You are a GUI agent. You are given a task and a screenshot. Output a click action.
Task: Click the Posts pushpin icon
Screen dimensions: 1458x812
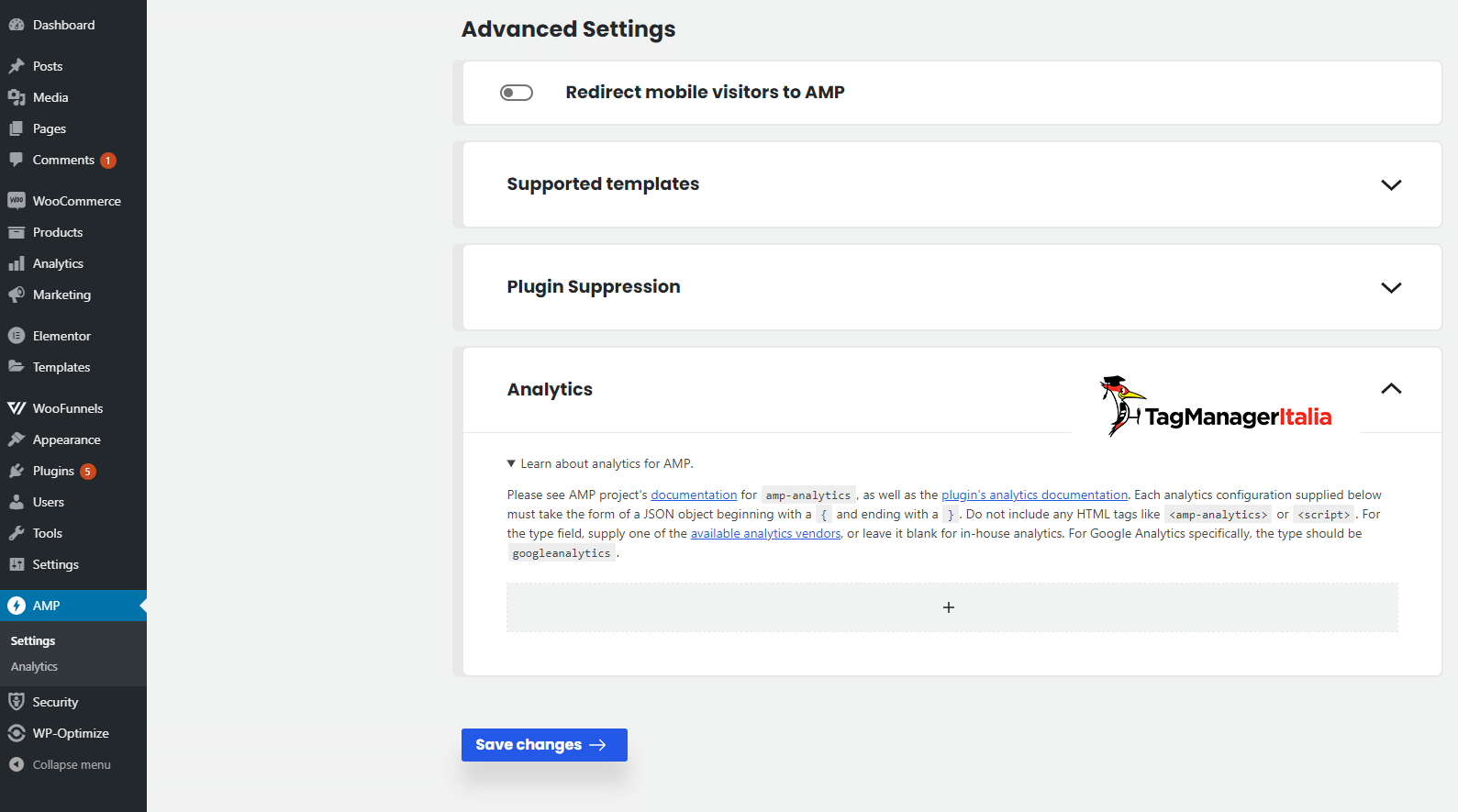tap(17, 66)
